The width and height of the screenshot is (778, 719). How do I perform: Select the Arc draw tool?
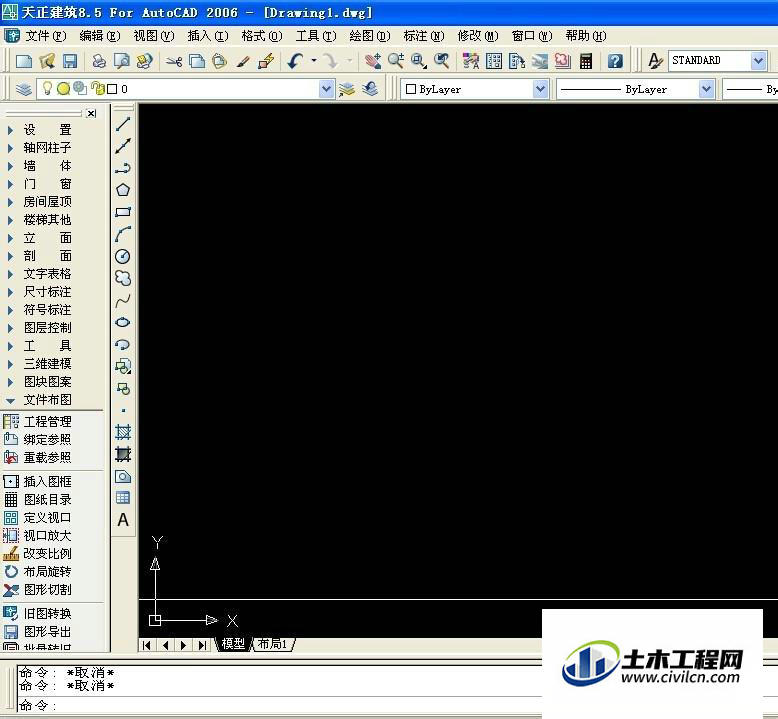pos(123,234)
